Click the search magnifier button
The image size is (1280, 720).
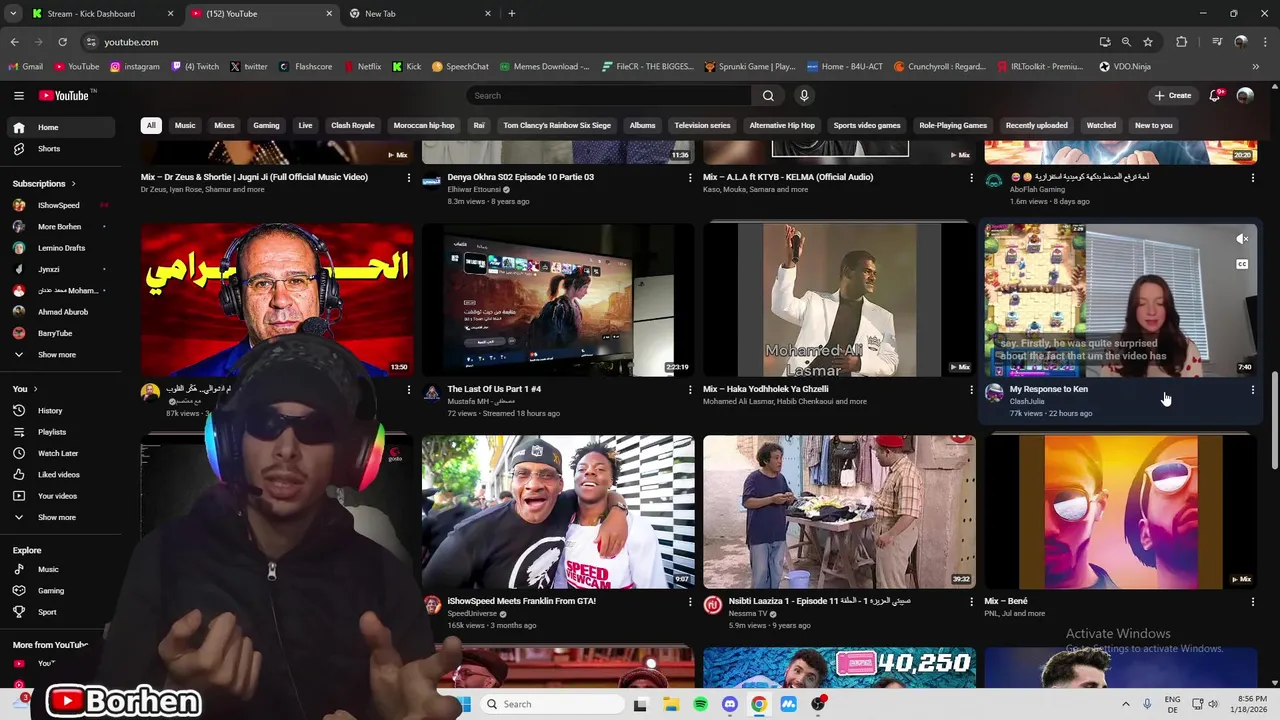point(768,95)
